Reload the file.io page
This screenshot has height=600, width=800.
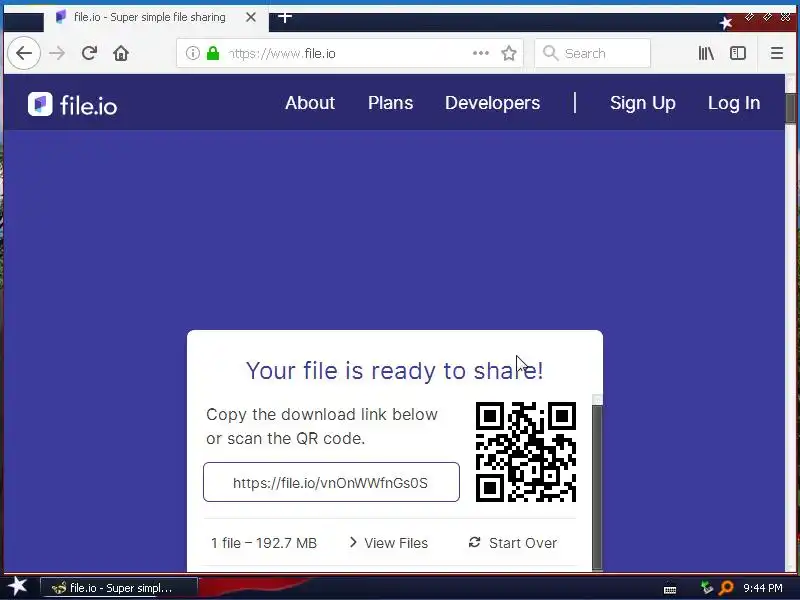pos(89,53)
